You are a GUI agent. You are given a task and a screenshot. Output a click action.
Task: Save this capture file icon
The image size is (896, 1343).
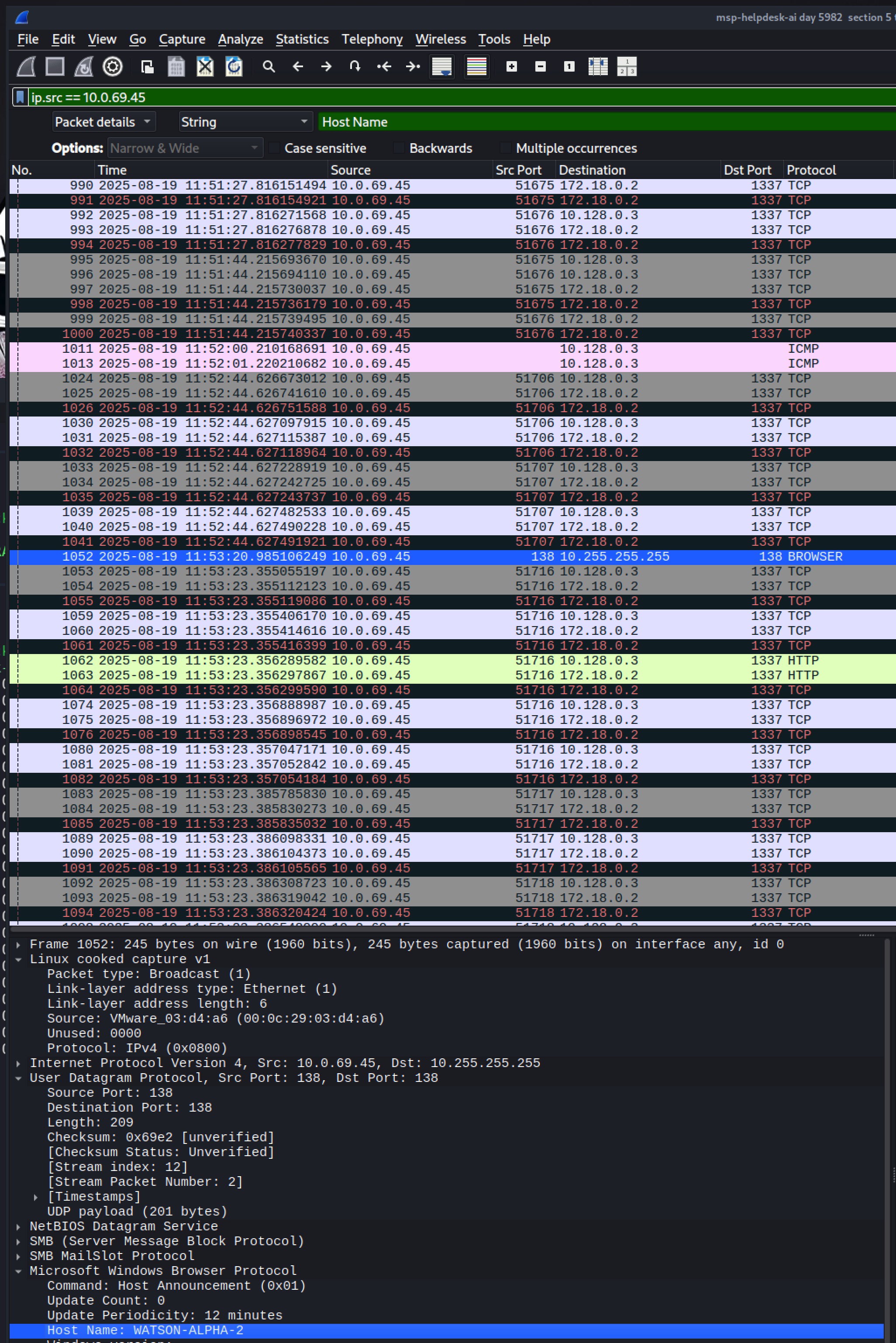click(176, 67)
